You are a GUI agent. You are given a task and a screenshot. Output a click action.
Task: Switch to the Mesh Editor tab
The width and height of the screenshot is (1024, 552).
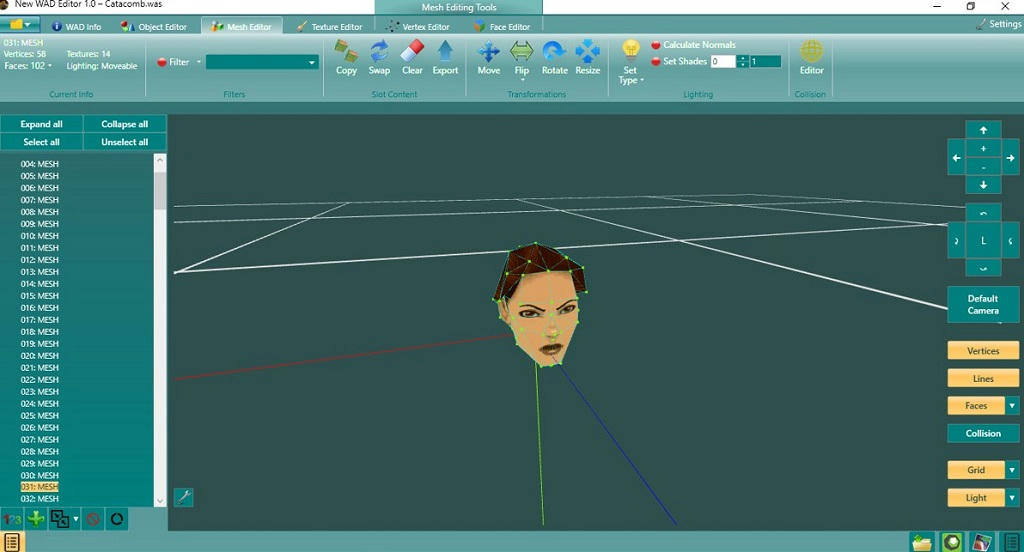[x=242, y=27]
